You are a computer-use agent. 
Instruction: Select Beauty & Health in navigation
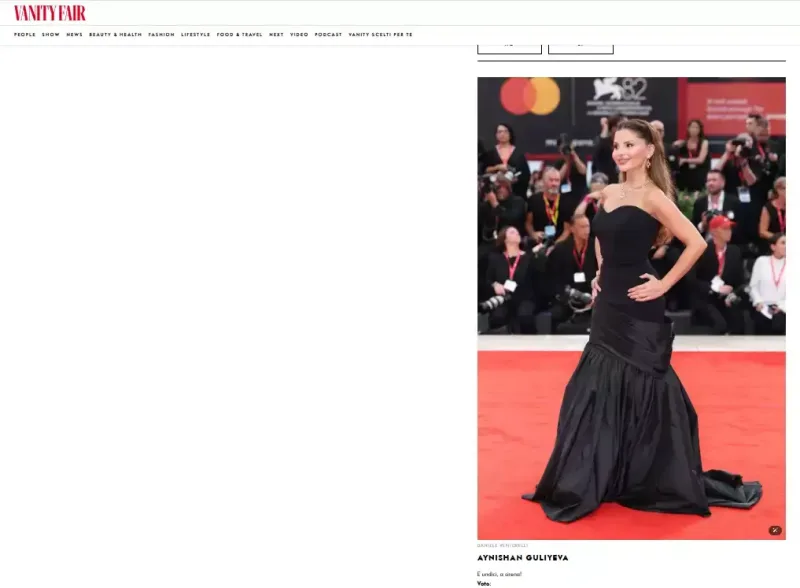click(115, 35)
